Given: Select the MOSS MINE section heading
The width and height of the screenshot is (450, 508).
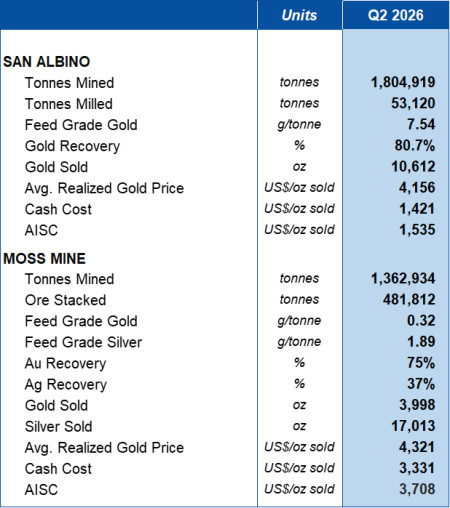Looking at the screenshot, I should 44,259.
